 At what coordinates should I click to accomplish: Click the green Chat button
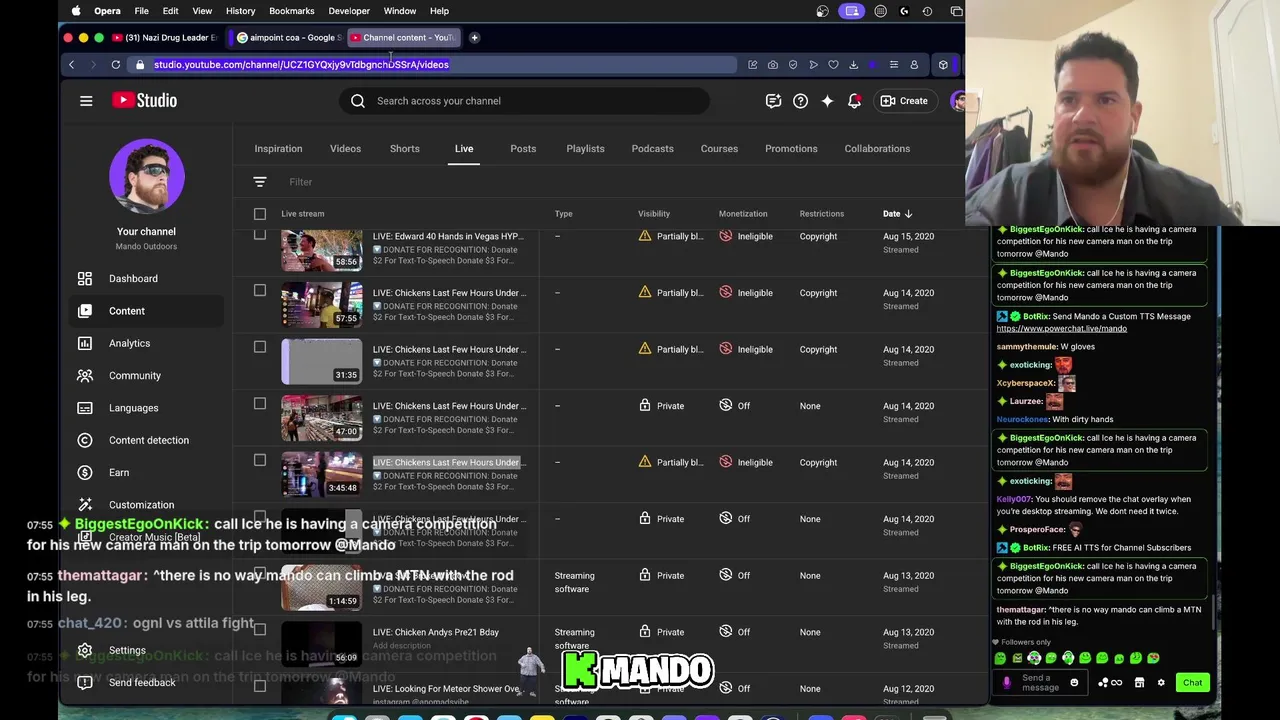point(1192,683)
